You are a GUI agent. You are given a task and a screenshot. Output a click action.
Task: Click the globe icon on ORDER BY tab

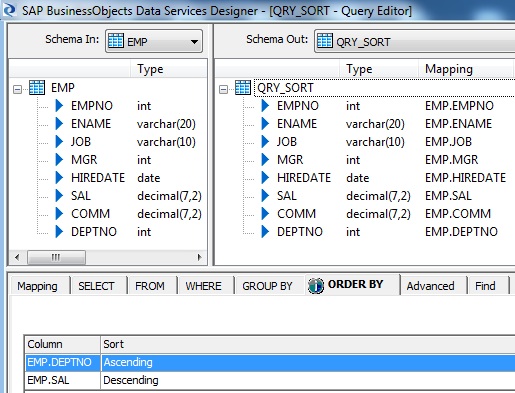316,286
